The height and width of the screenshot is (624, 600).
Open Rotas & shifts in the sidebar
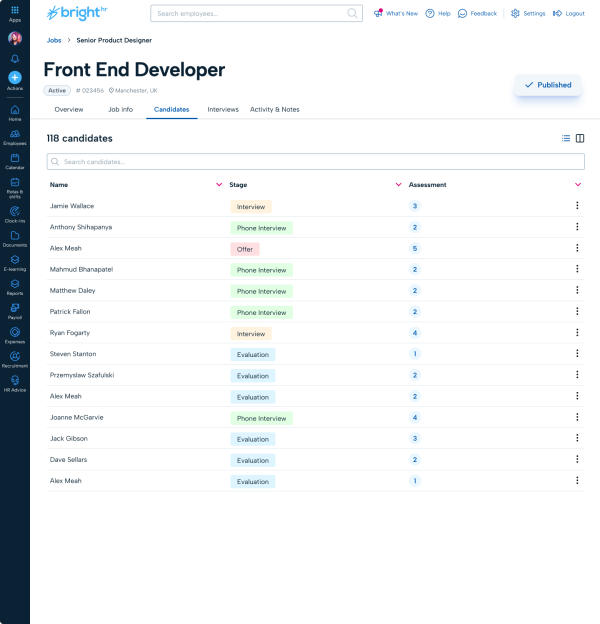(x=15, y=188)
